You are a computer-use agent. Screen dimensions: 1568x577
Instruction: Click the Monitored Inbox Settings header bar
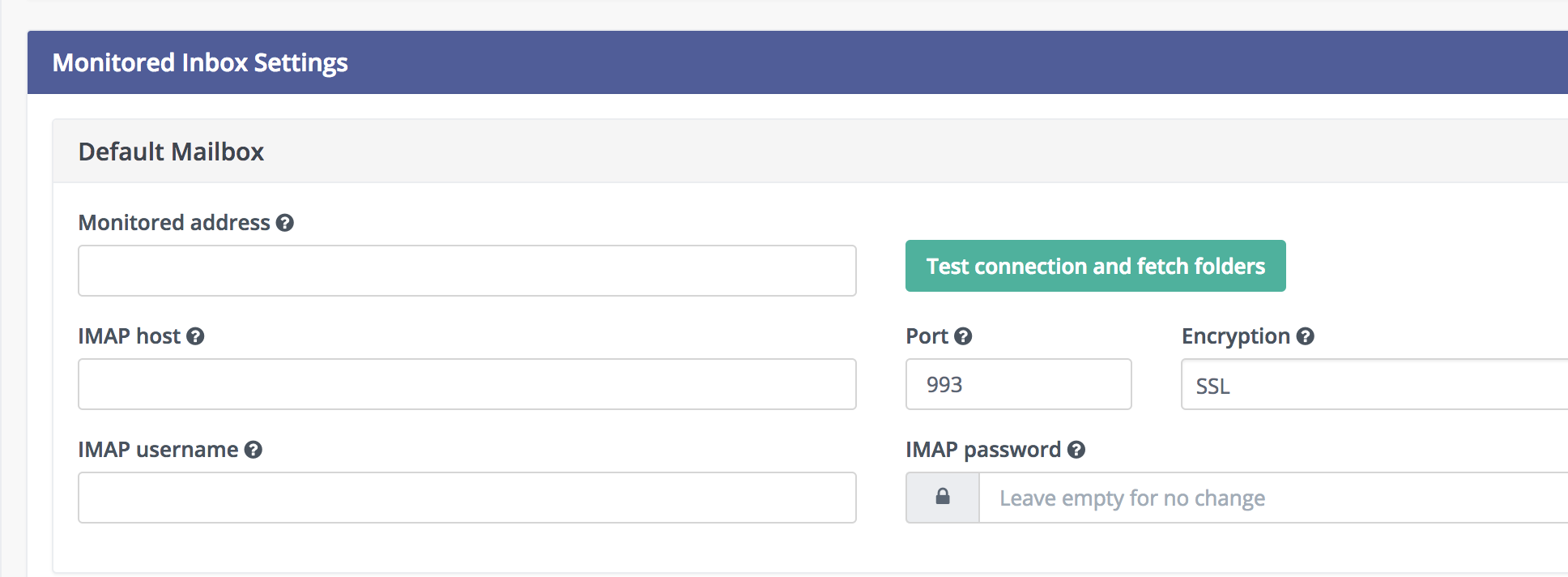[x=798, y=62]
